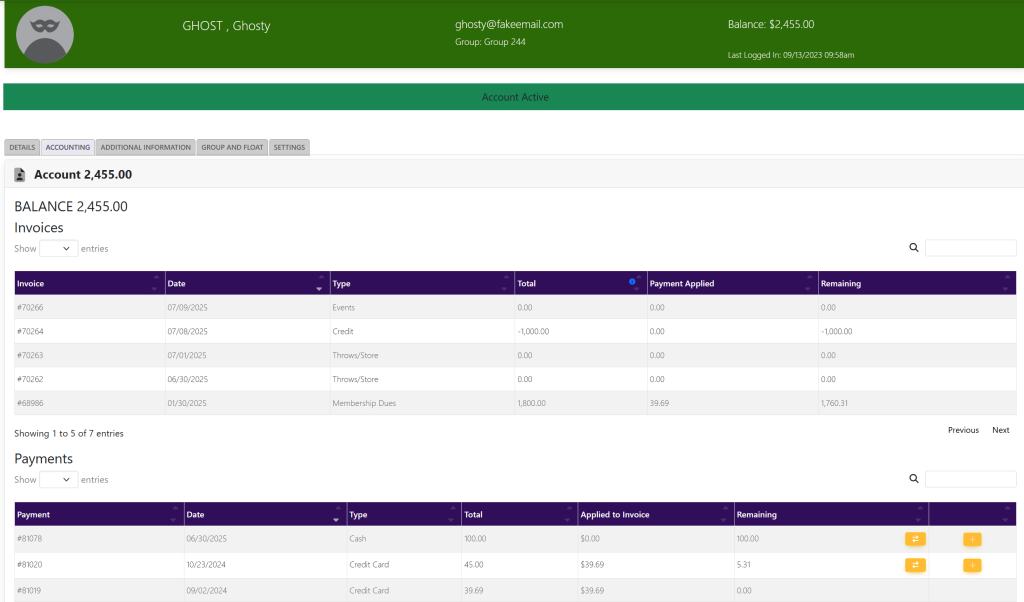Click the user avatar profile picture
Screen dimensions: 1024x602
(x=45, y=35)
